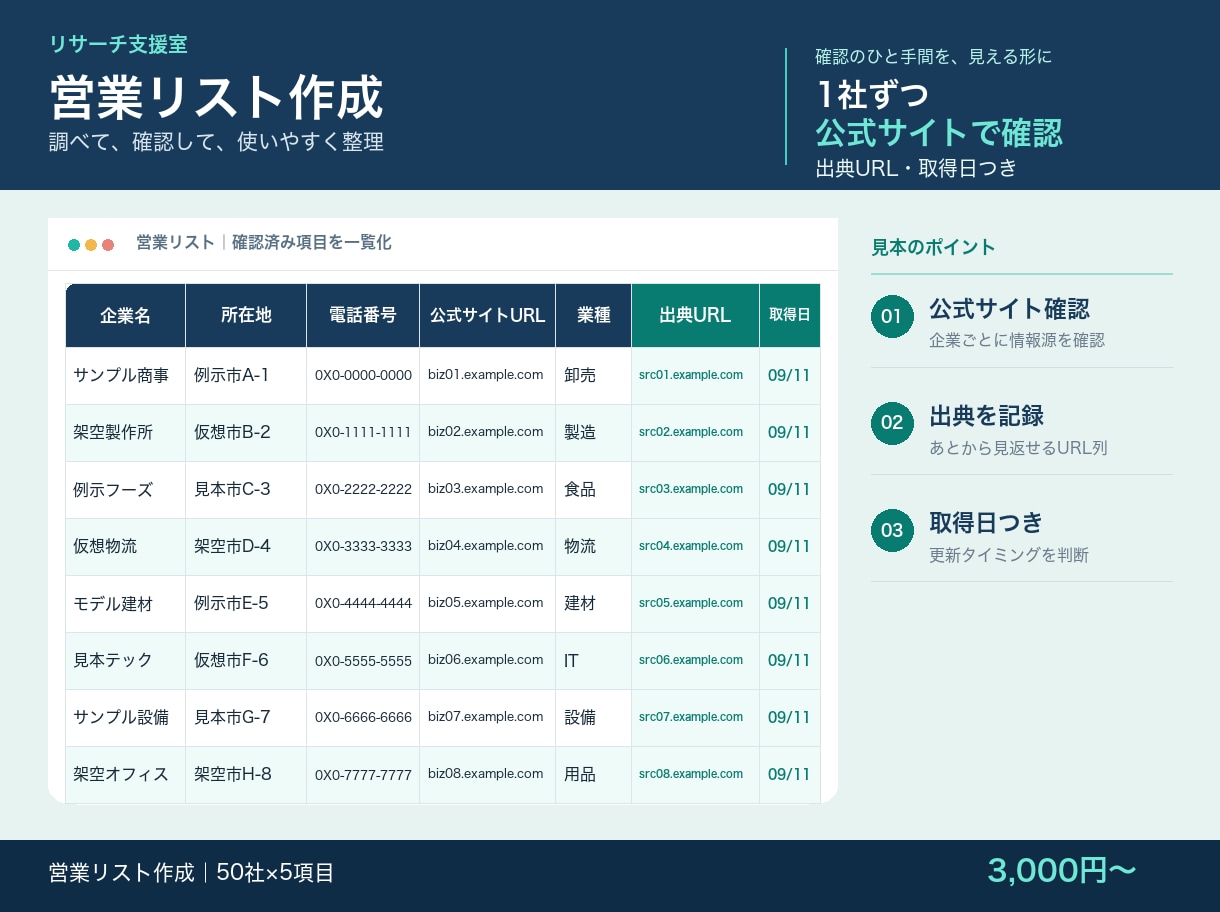Image resolution: width=1220 pixels, height=912 pixels.
Task: Click phone number 0X0-7777-7777
Action: 363,775
